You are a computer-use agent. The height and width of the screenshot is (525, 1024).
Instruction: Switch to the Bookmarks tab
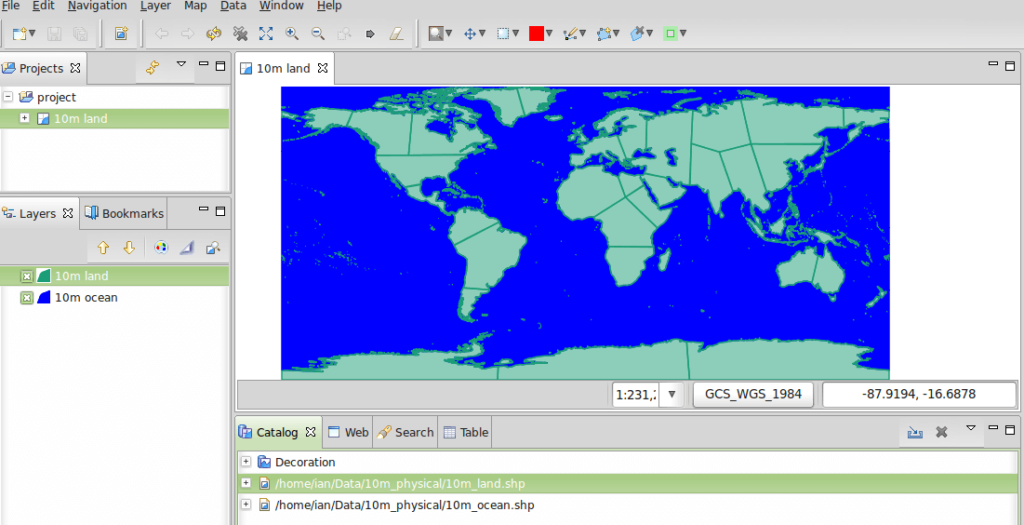click(125, 213)
